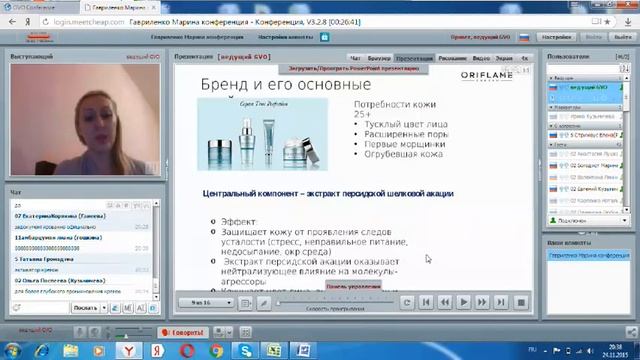Click the share icon at bottom right
This screenshot has height=360, width=640.
[x=631, y=332]
